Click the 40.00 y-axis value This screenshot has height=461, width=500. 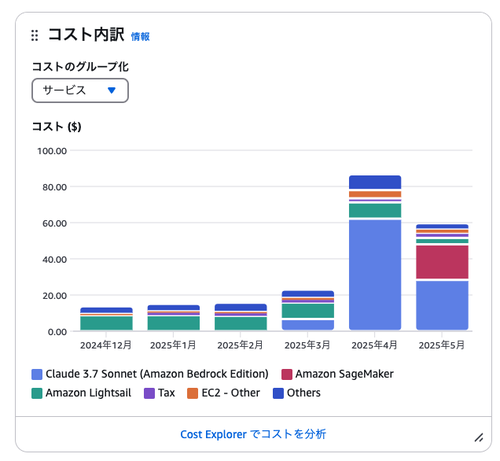55,260
